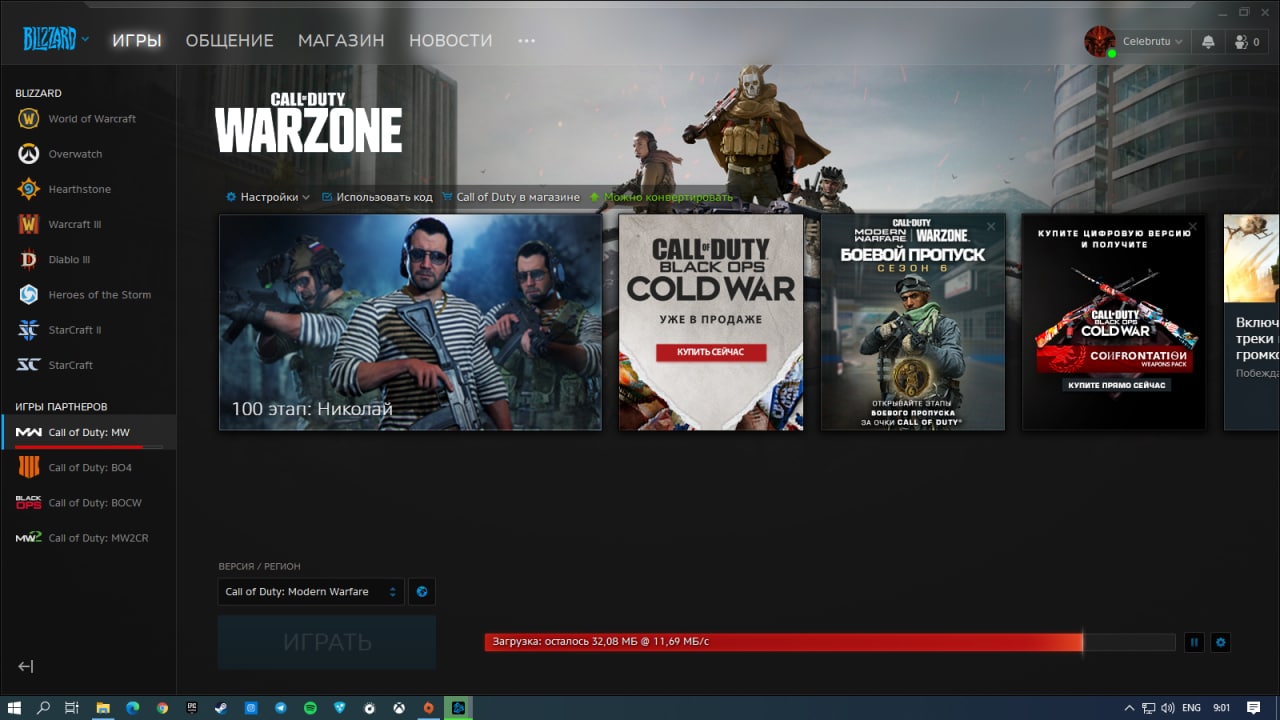This screenshot has width=1280, height=720.
Task: Open Windows search in taskbar
Action: tap(43, 708)
